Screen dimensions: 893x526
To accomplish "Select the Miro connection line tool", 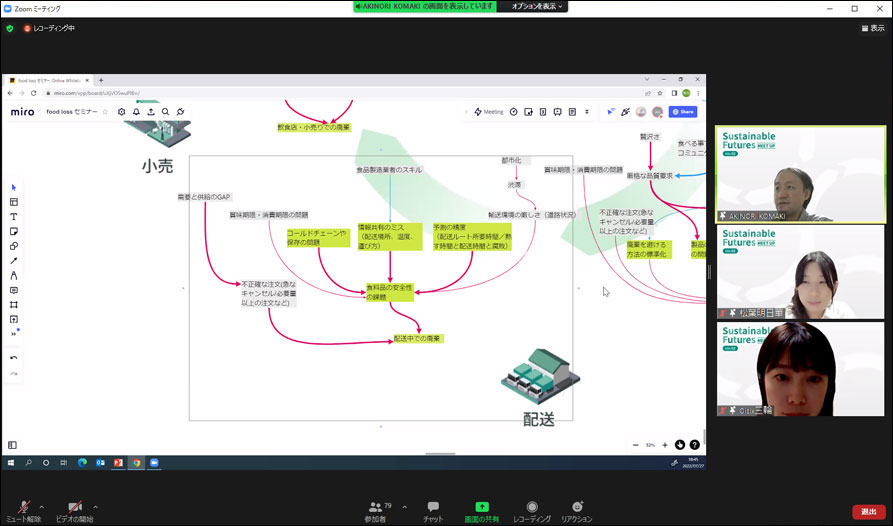I will click(x=14, y=261).
